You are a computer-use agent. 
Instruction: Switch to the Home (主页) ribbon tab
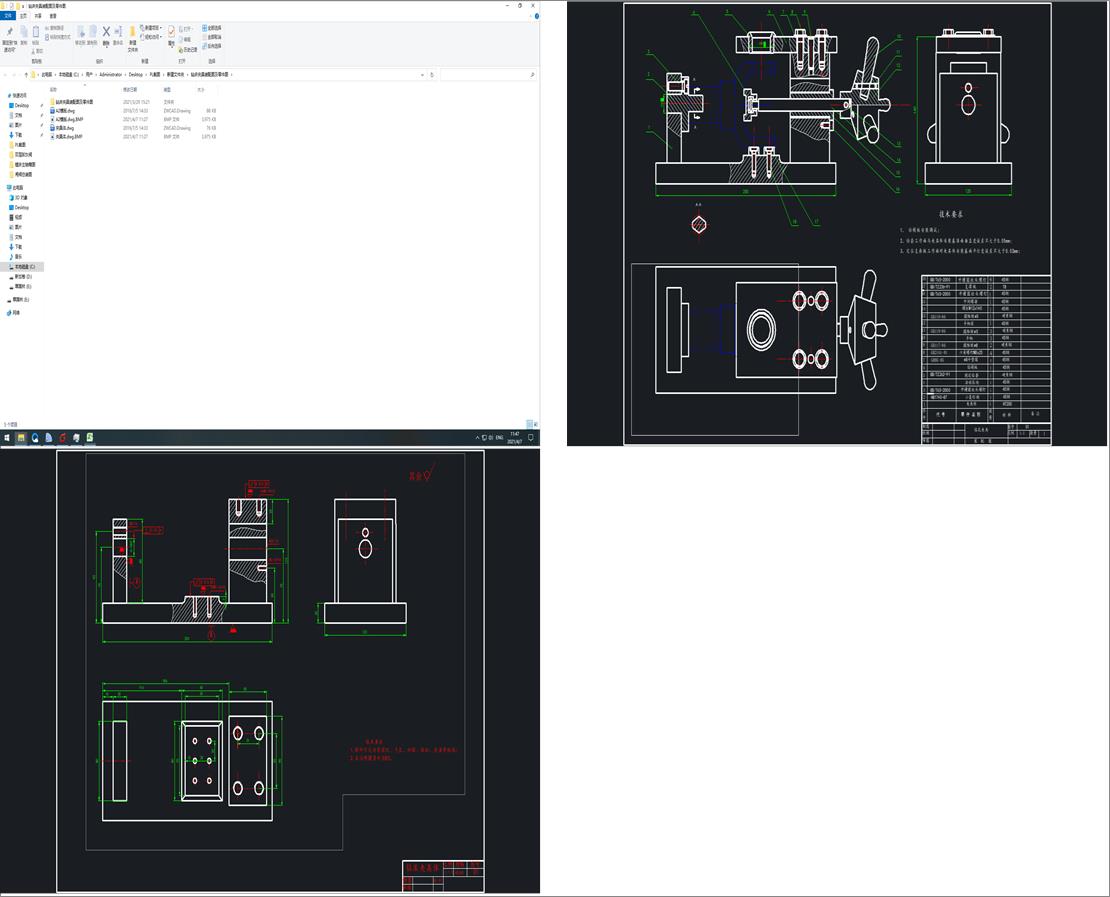coord(23,16)
